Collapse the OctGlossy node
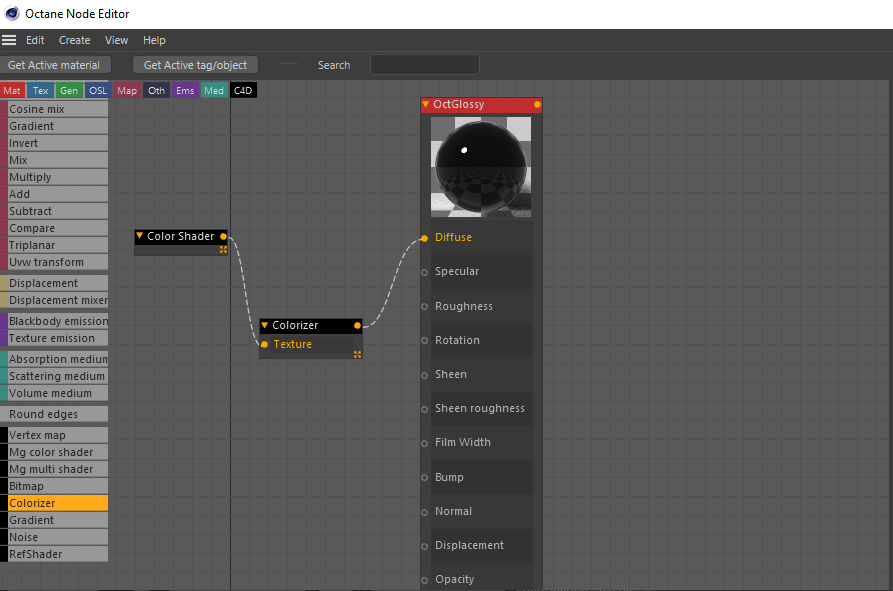 coord(425,104)
